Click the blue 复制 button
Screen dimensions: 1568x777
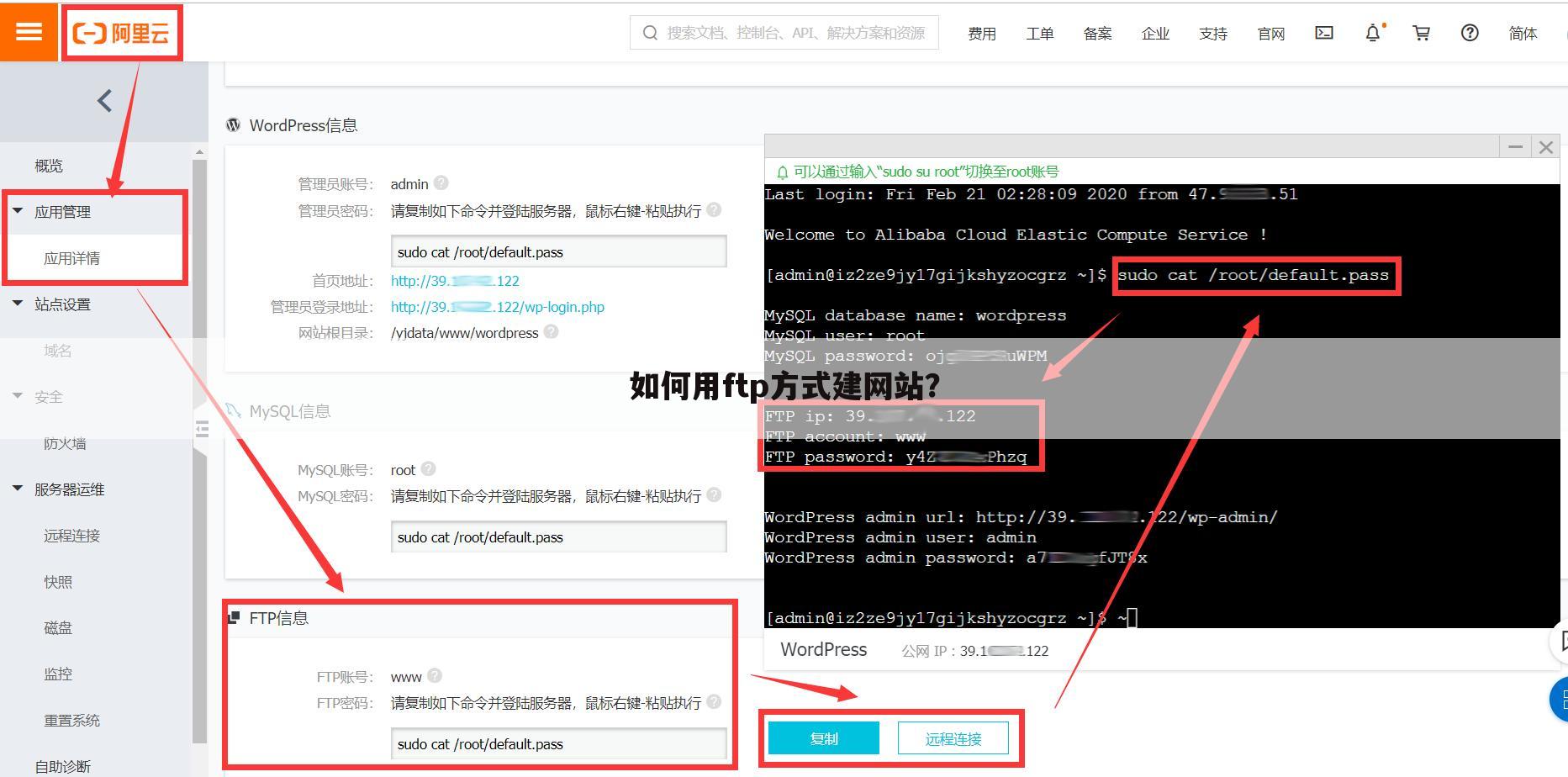824,738
